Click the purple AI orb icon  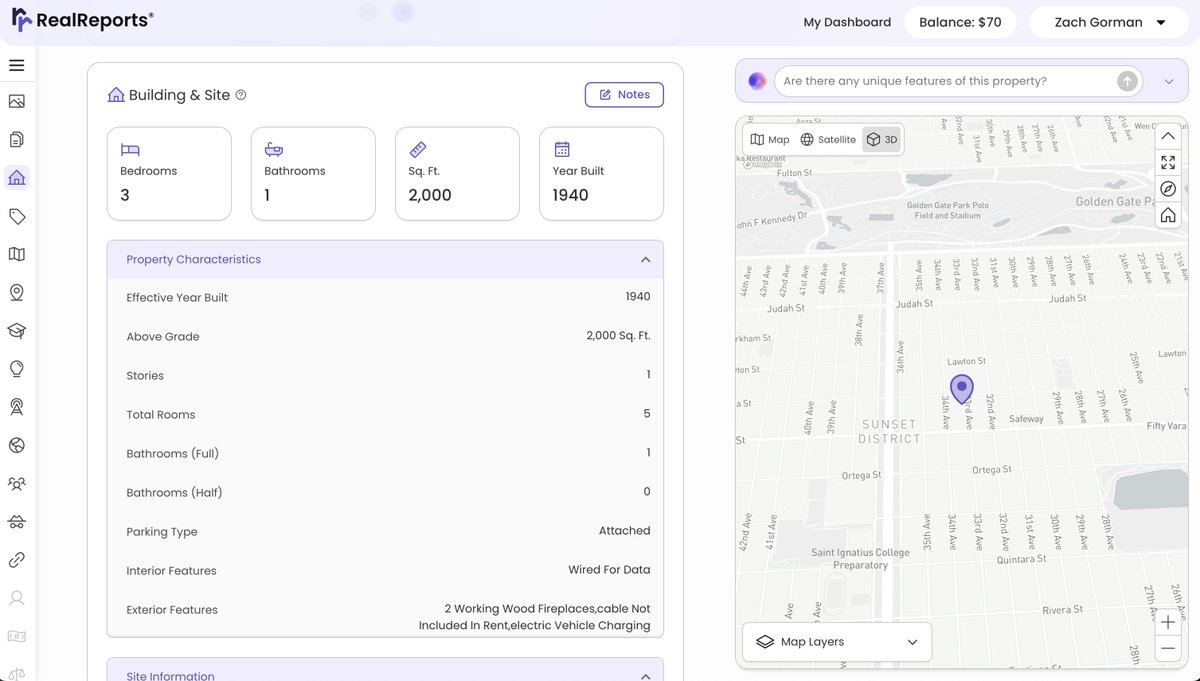[757, 81]
